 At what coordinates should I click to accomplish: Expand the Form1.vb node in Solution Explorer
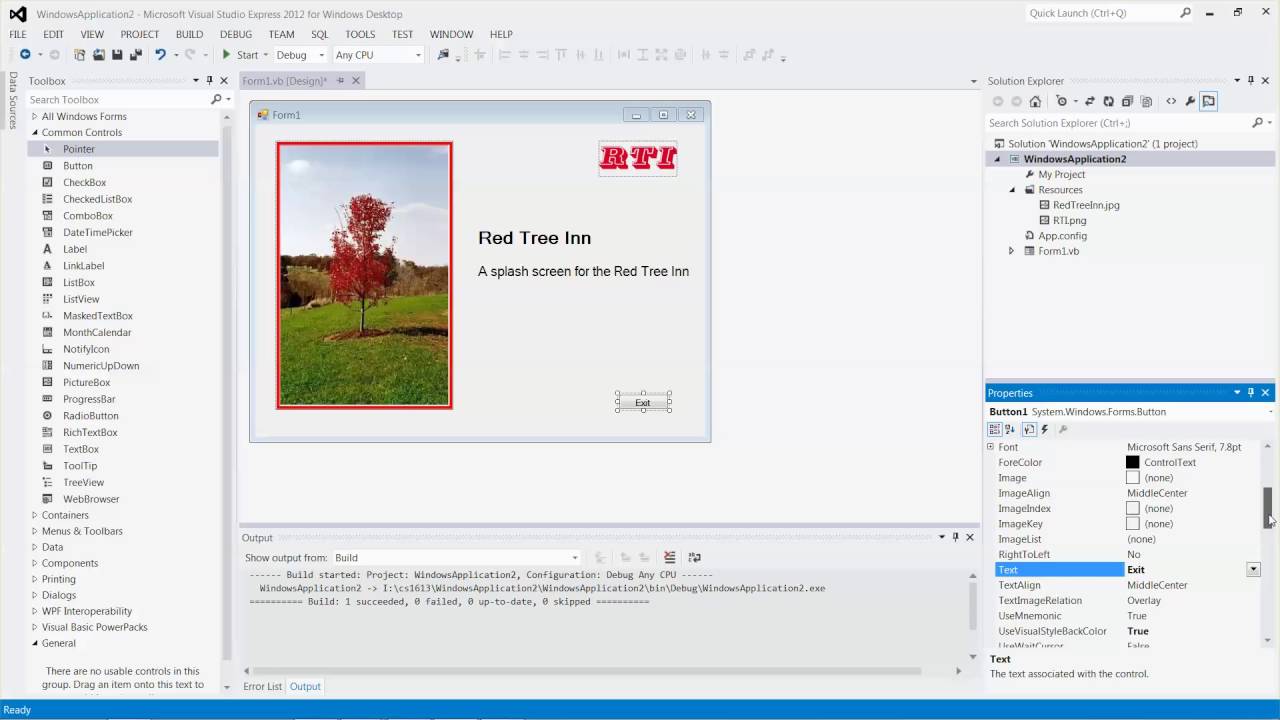click(x=1011, y=251)
